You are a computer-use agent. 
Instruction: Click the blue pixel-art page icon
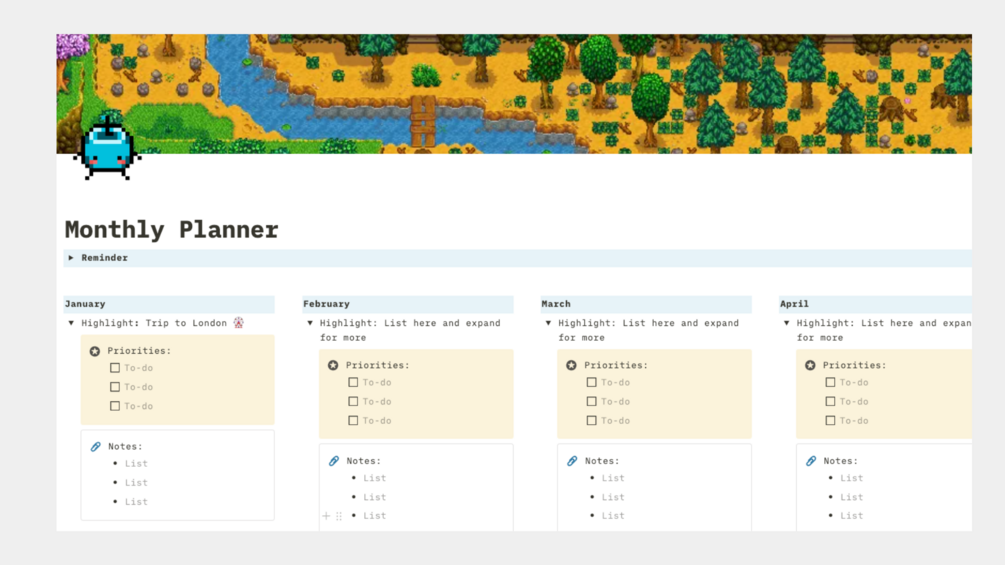107,149
